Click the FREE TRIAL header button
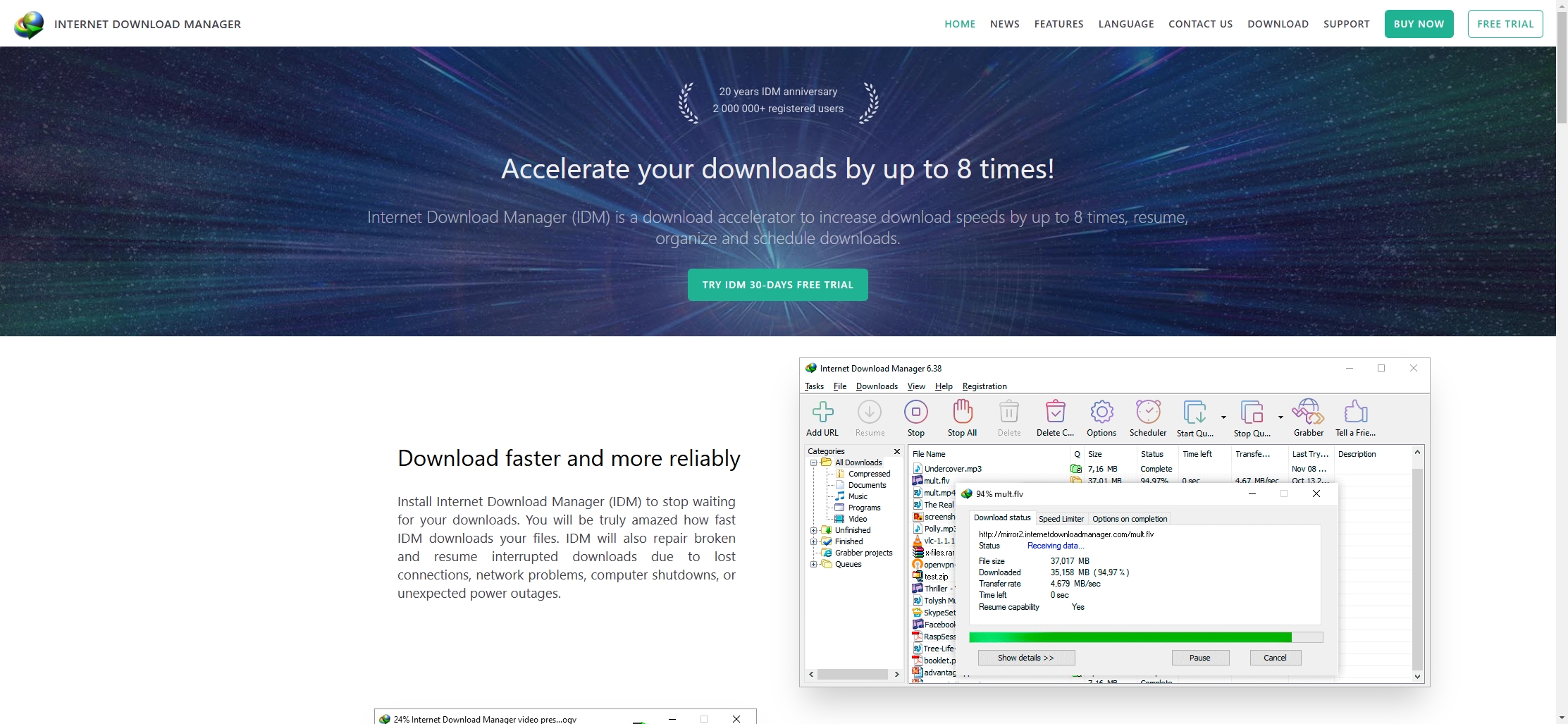 click(1505, 24)
